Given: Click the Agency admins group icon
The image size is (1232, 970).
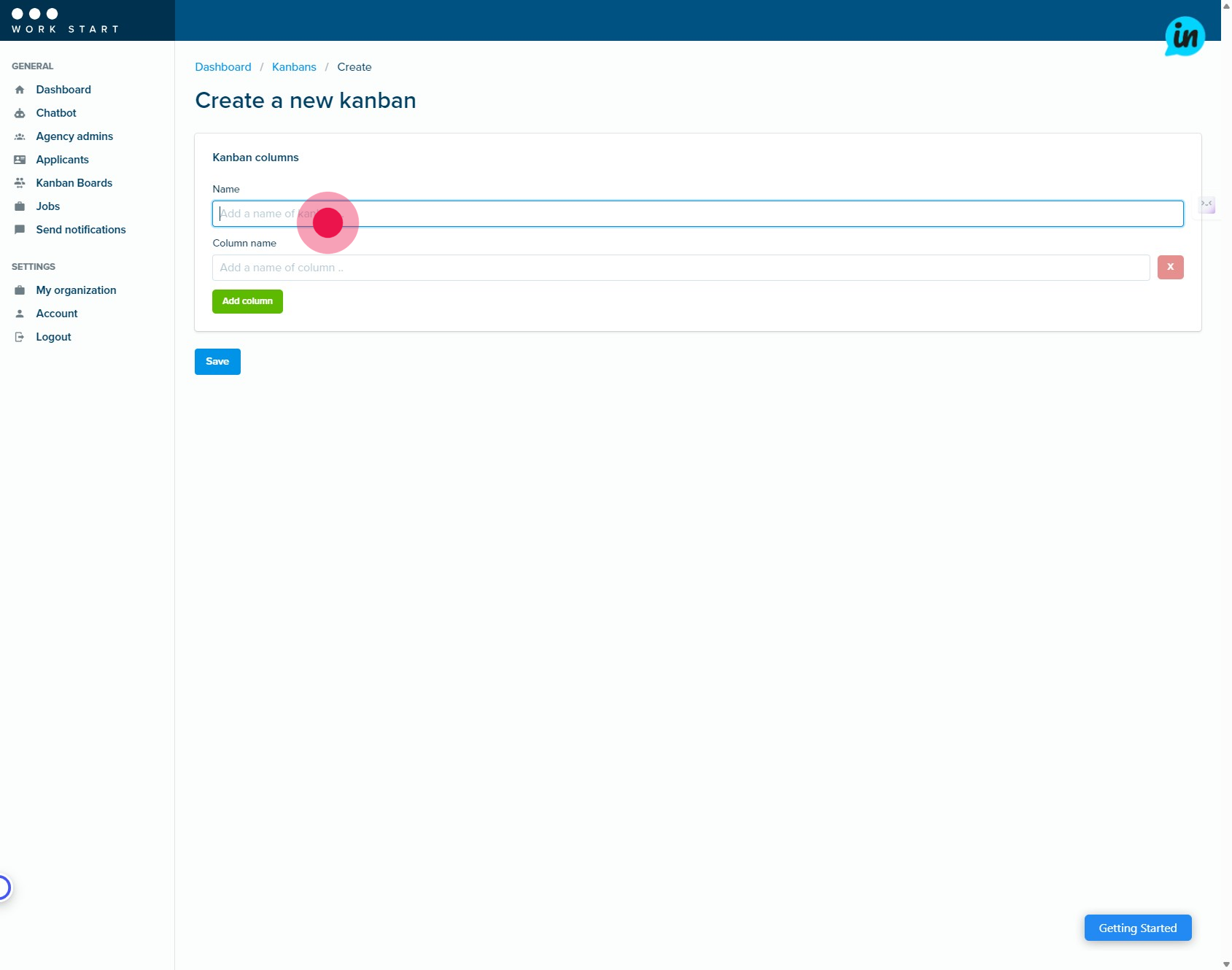Looking at the screenshot, I should (20, 136).
